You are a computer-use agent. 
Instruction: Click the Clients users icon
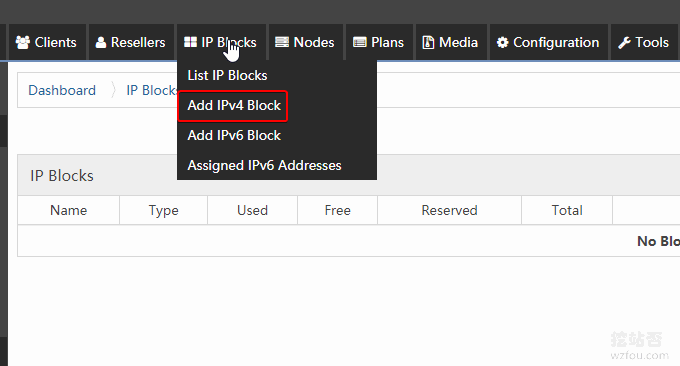click(x=23, y=42)
